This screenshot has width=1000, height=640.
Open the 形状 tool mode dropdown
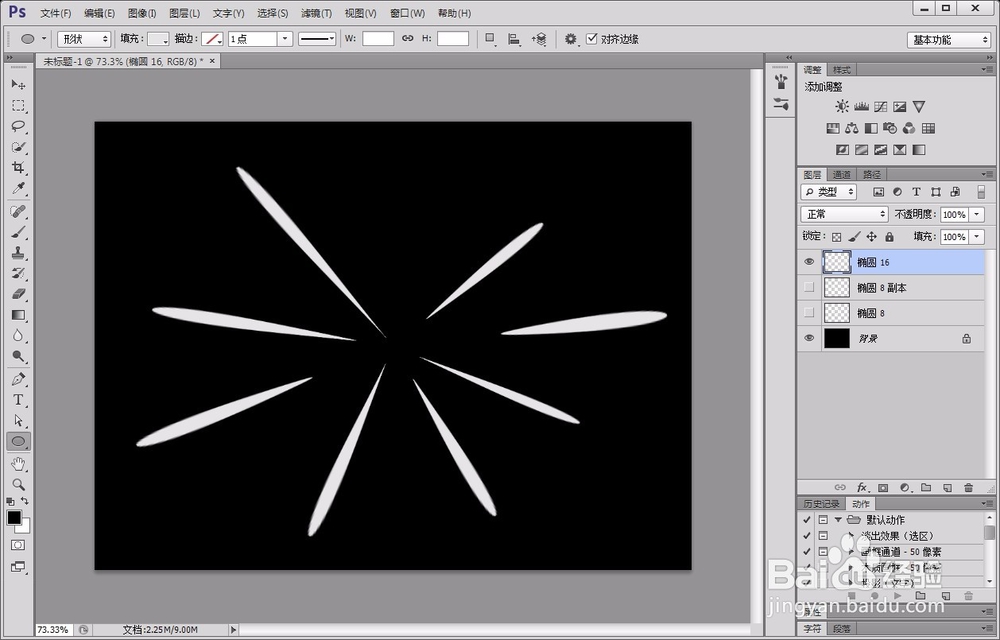click(x=84, y=39)
